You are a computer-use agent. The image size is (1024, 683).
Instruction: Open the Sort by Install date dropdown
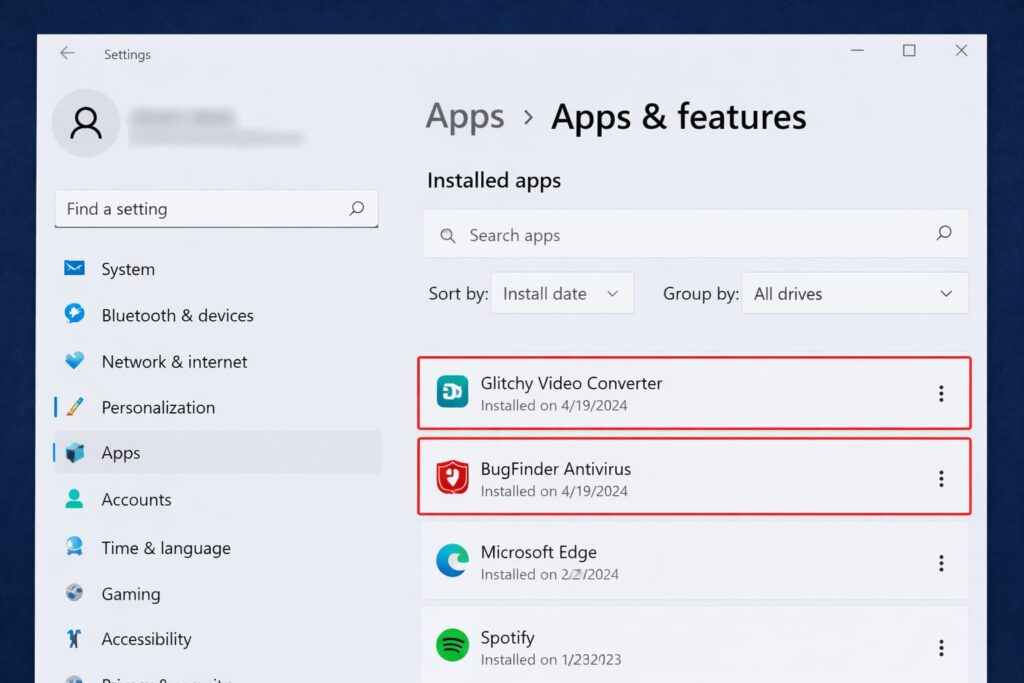(561, 294)
